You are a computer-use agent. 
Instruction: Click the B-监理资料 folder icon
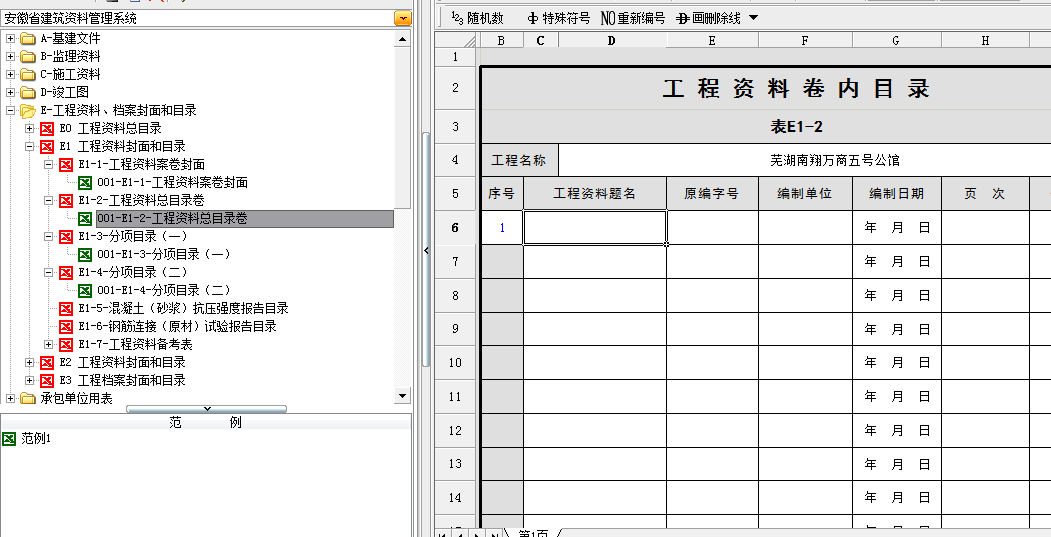[27, 57]
